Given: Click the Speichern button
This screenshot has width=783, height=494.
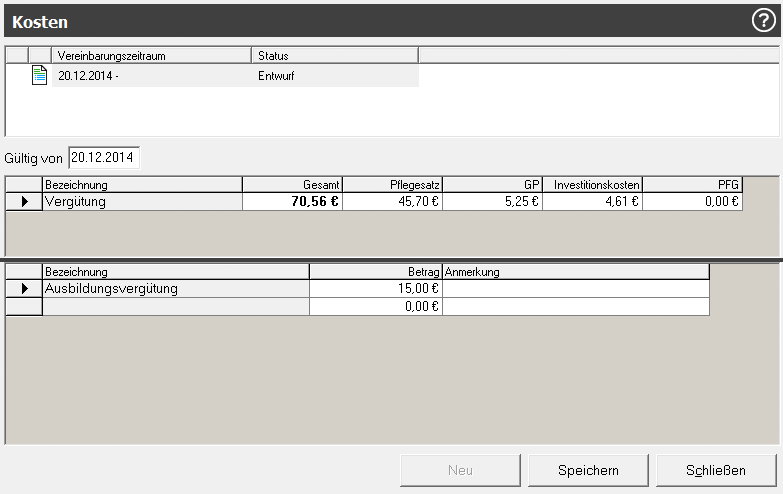Looking at the screenshot, I should point(587,470).
